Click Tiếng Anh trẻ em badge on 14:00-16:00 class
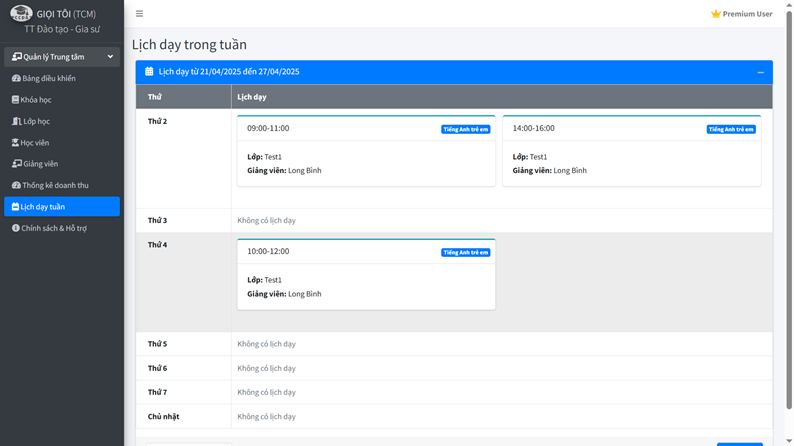 click(731, 129)
